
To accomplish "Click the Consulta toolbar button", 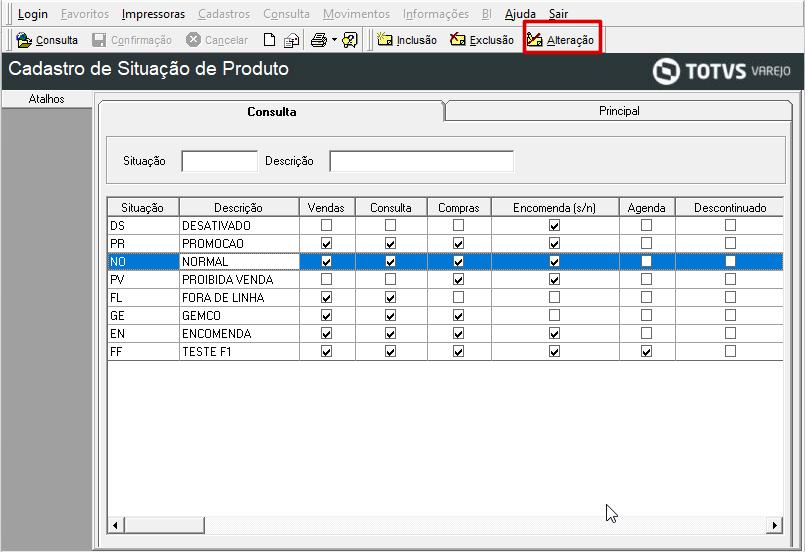I will click(47, 40).
